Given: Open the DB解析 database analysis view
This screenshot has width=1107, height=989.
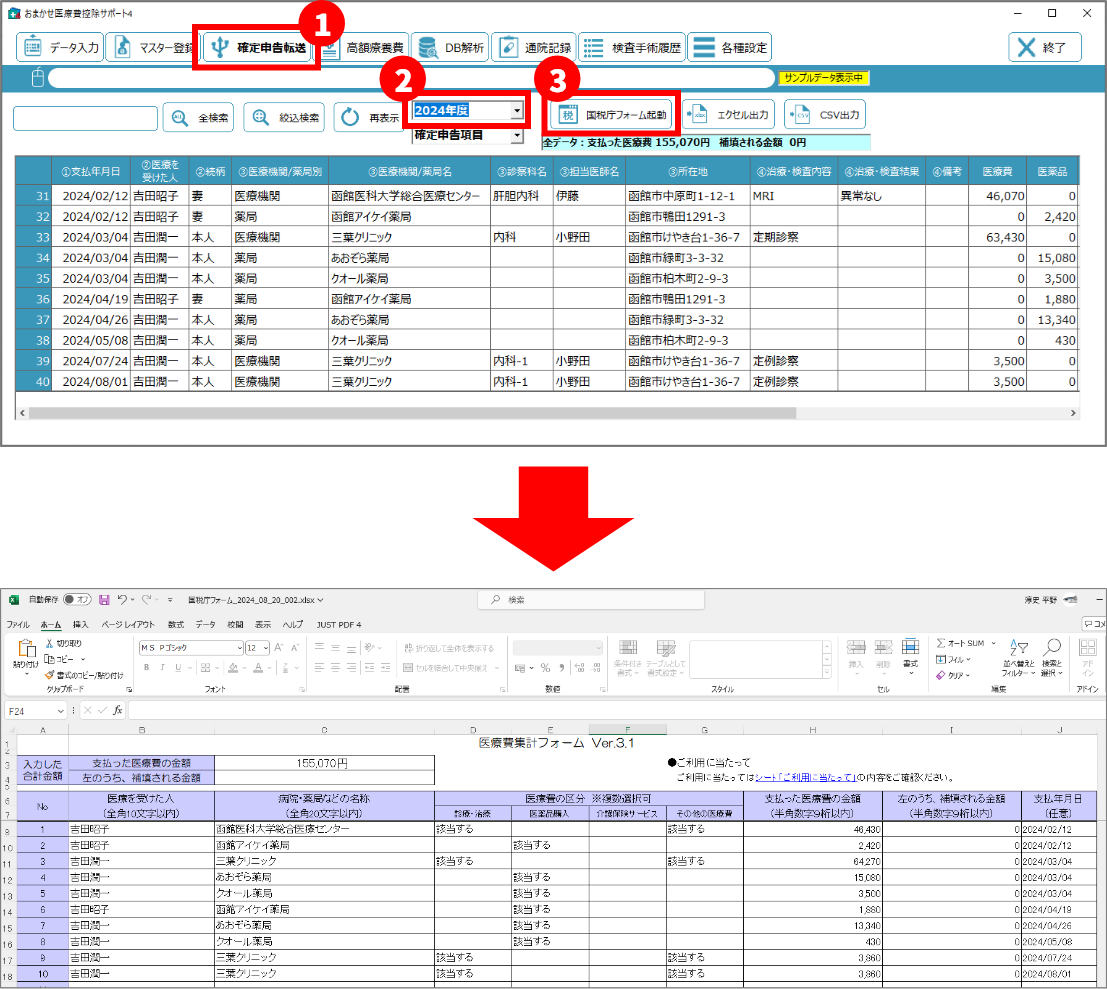Looking at the screenshot, I should point(450,47).
